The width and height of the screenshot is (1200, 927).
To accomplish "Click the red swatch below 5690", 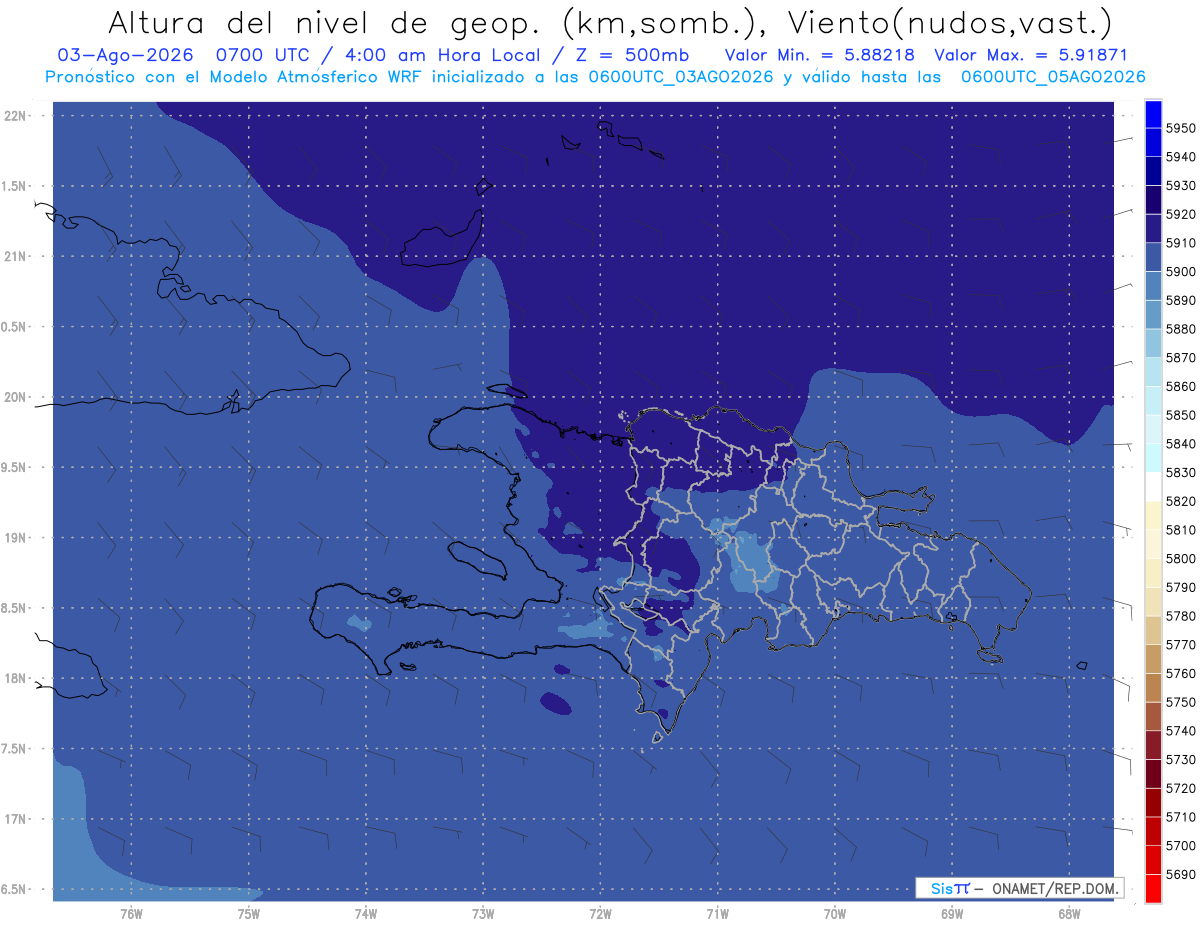I will tap(1152, 888).
